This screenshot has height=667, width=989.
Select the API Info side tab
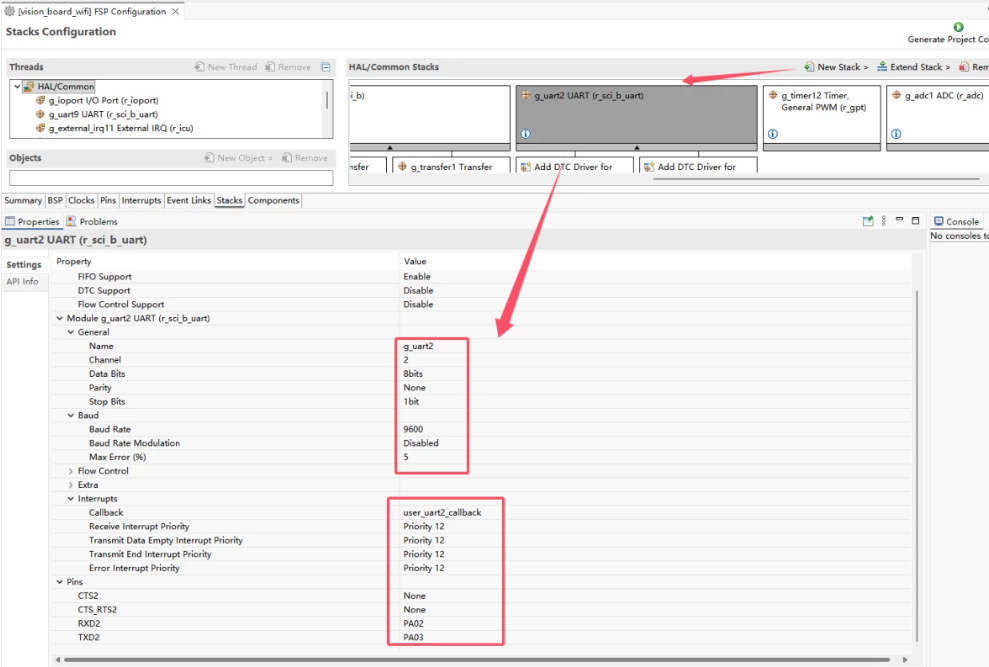click(23, 281)
